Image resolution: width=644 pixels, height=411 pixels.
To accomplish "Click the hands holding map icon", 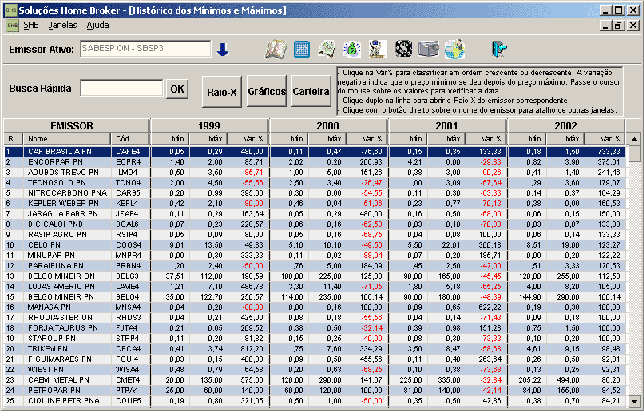I will pyautogui.click(x=327, y=49).
